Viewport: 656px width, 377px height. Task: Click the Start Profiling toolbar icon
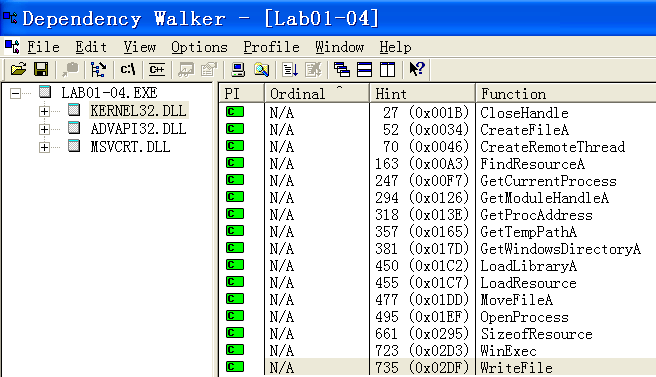pos(290,69)
